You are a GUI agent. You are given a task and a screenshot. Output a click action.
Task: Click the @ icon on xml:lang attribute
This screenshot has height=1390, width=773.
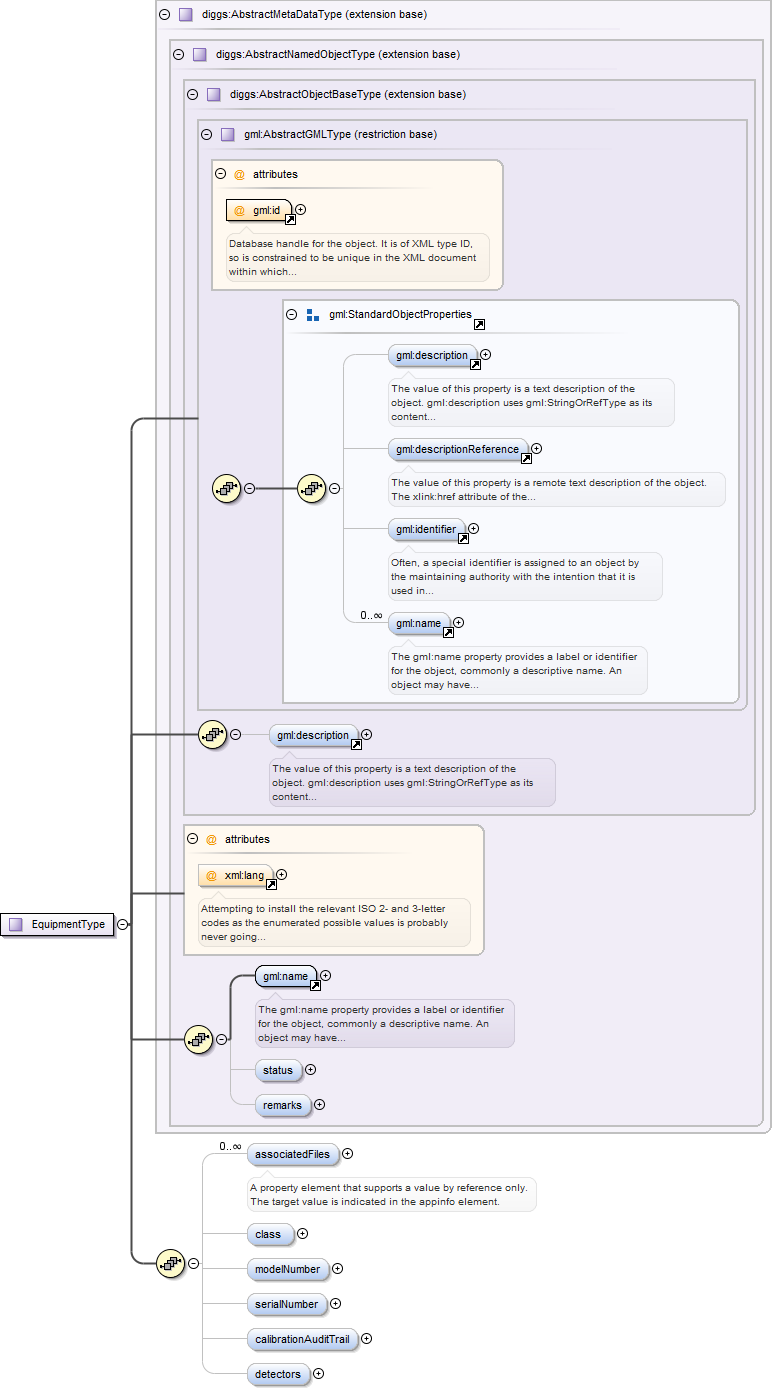coord(211,875)
